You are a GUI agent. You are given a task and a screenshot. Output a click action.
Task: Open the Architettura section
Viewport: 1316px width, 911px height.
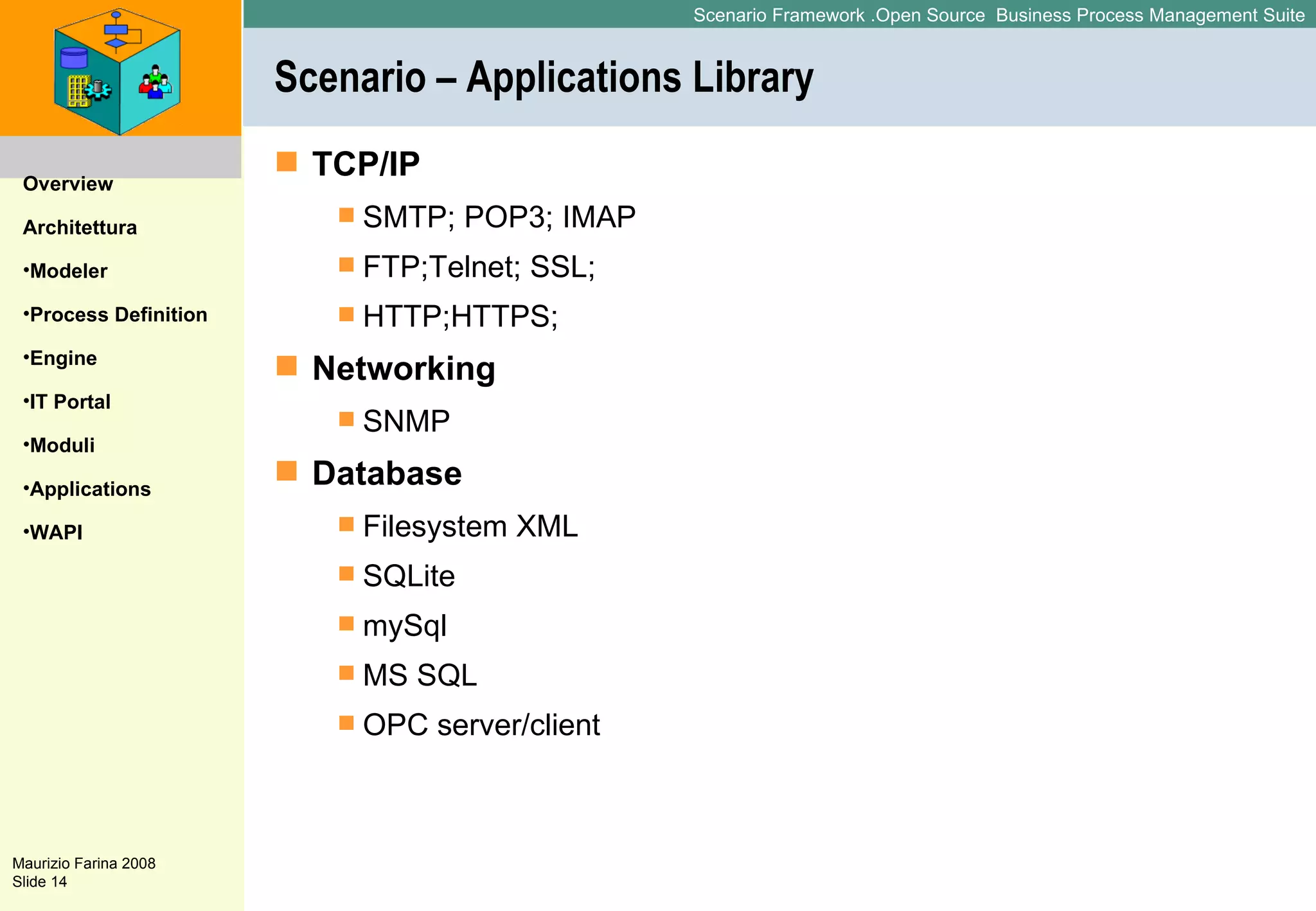(80, 227)
